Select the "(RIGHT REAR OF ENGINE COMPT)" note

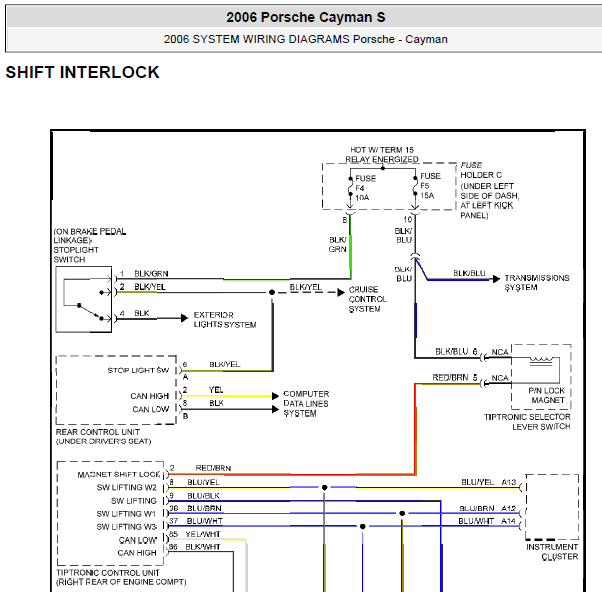[x=121, y=582]
